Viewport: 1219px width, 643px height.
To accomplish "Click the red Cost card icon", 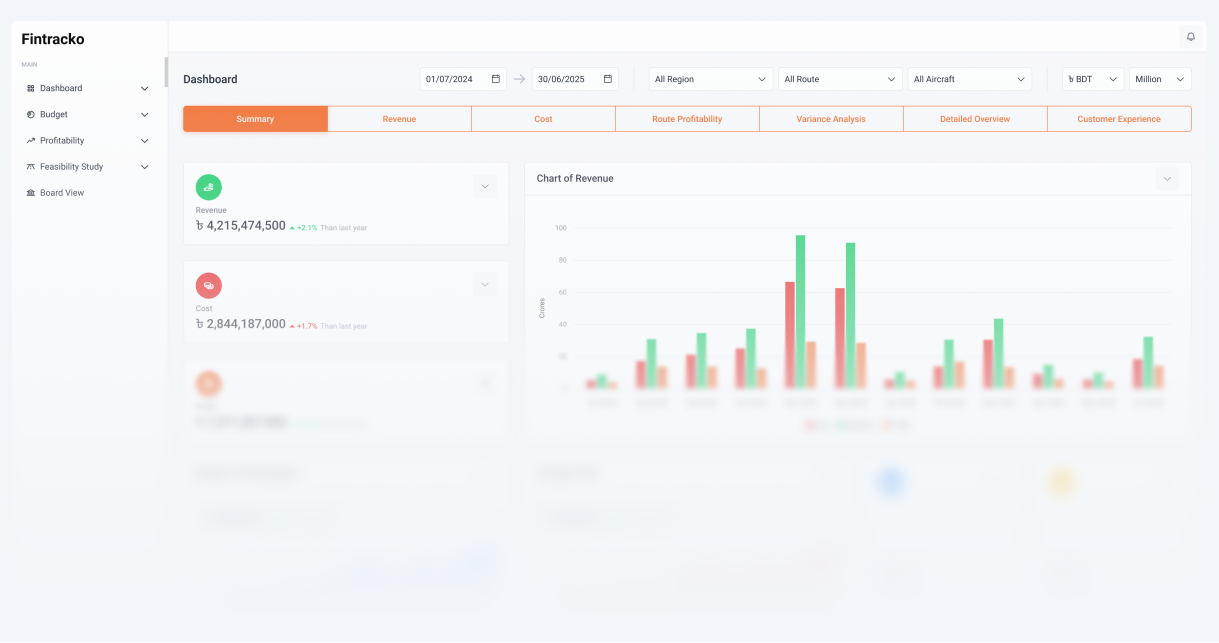I will (209, 286).
